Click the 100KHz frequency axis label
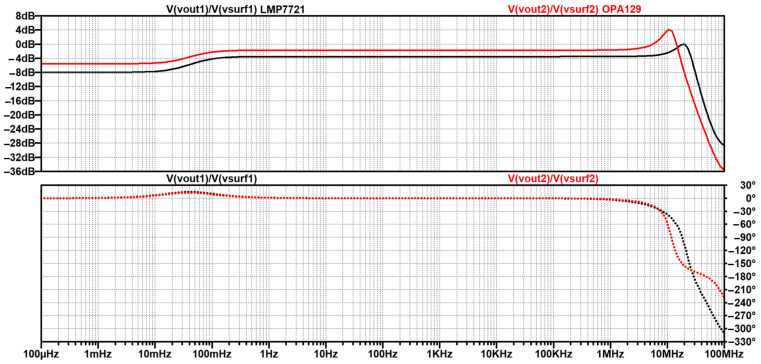Image resolution: width=761 pixels, height=364 pixels. (x=553, y=353)
